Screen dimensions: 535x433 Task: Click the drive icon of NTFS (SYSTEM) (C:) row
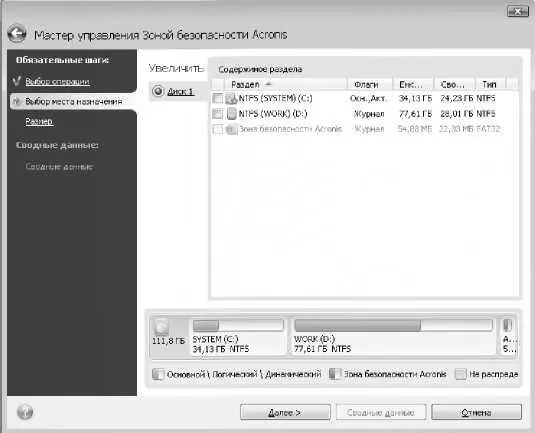[231, 98]
